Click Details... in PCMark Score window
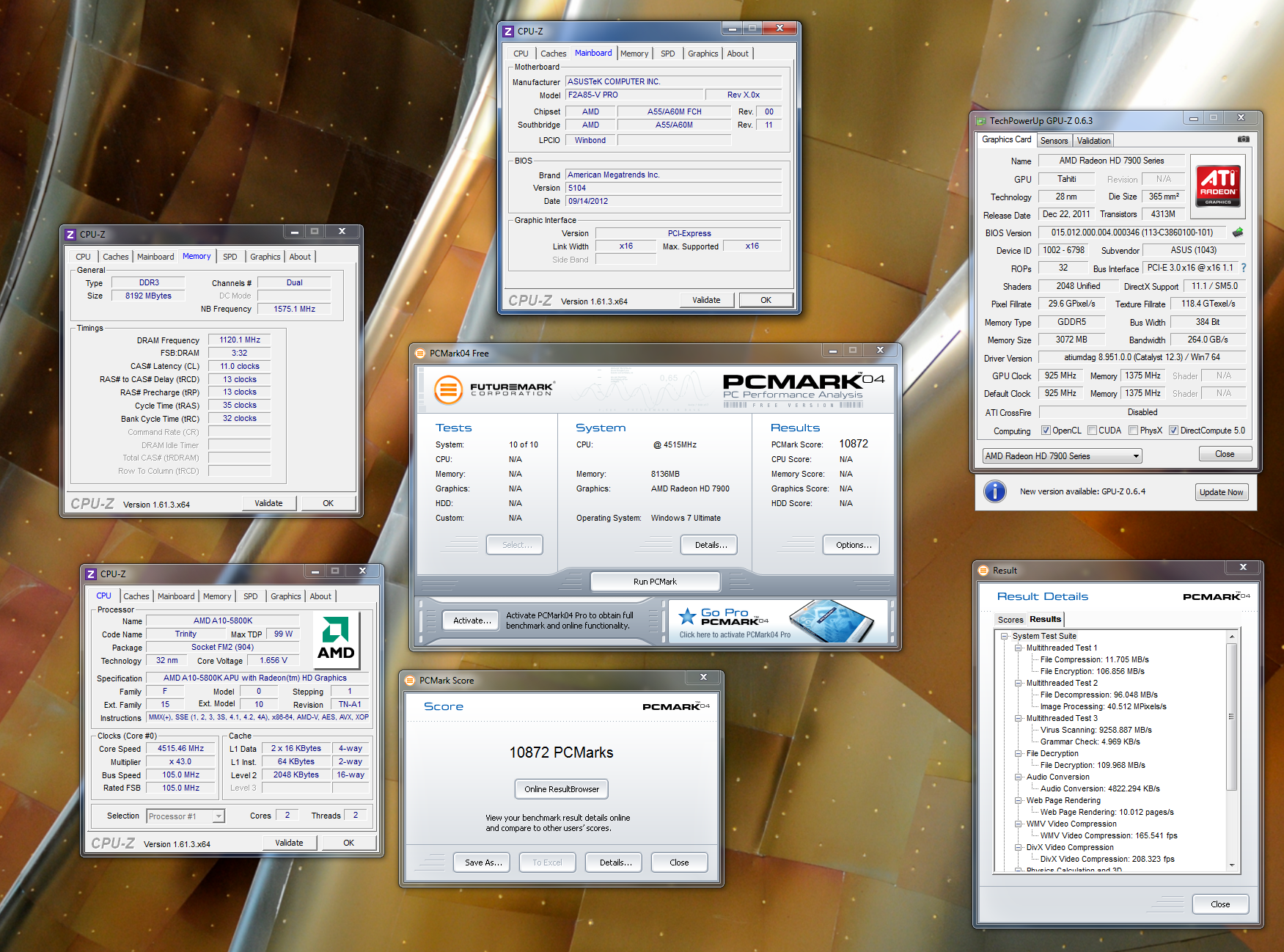 (615, 863)
